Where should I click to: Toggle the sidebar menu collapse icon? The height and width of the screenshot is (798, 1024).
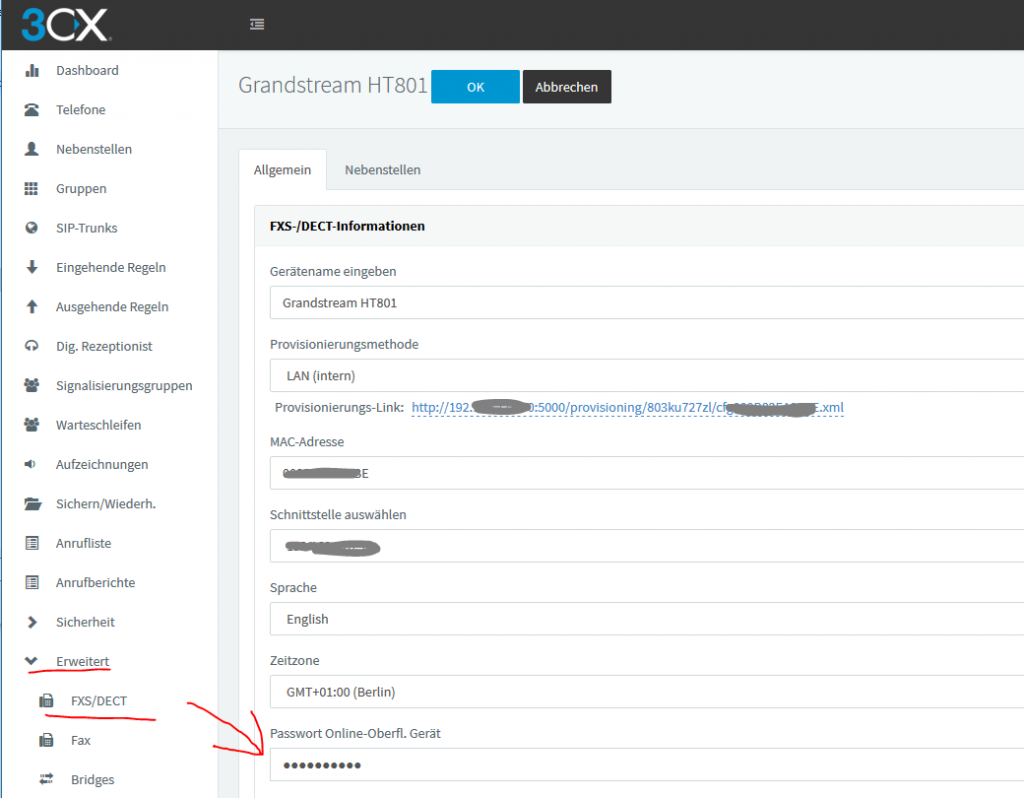pos(257,24)
